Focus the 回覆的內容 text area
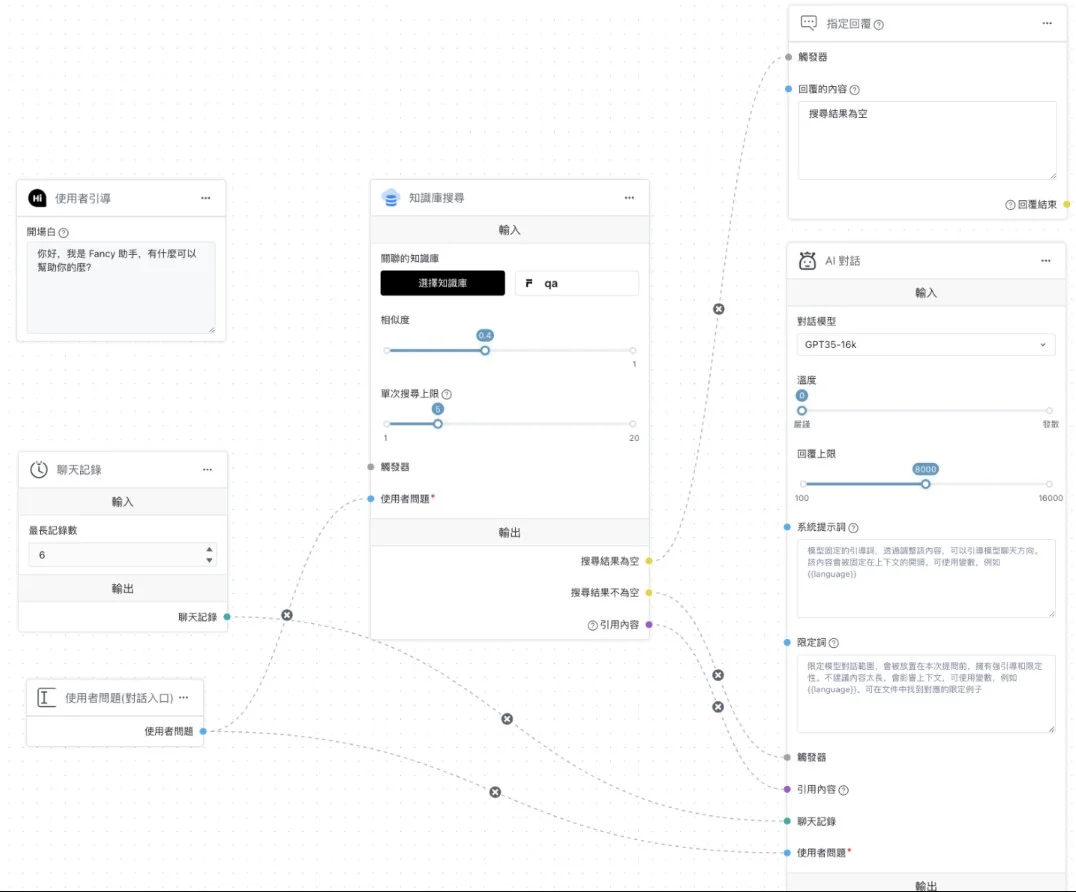 point(927,141)
